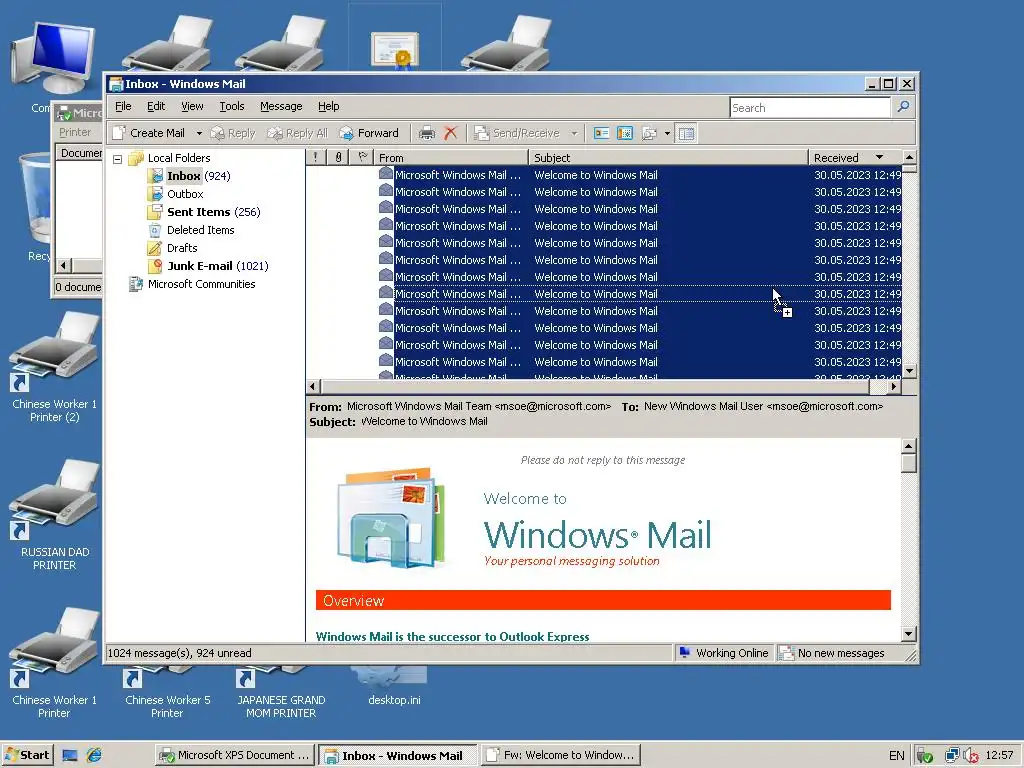Click the search magnifier icon
The width and height of the screenshot is (1024, 768).
[x=903, y=106]
